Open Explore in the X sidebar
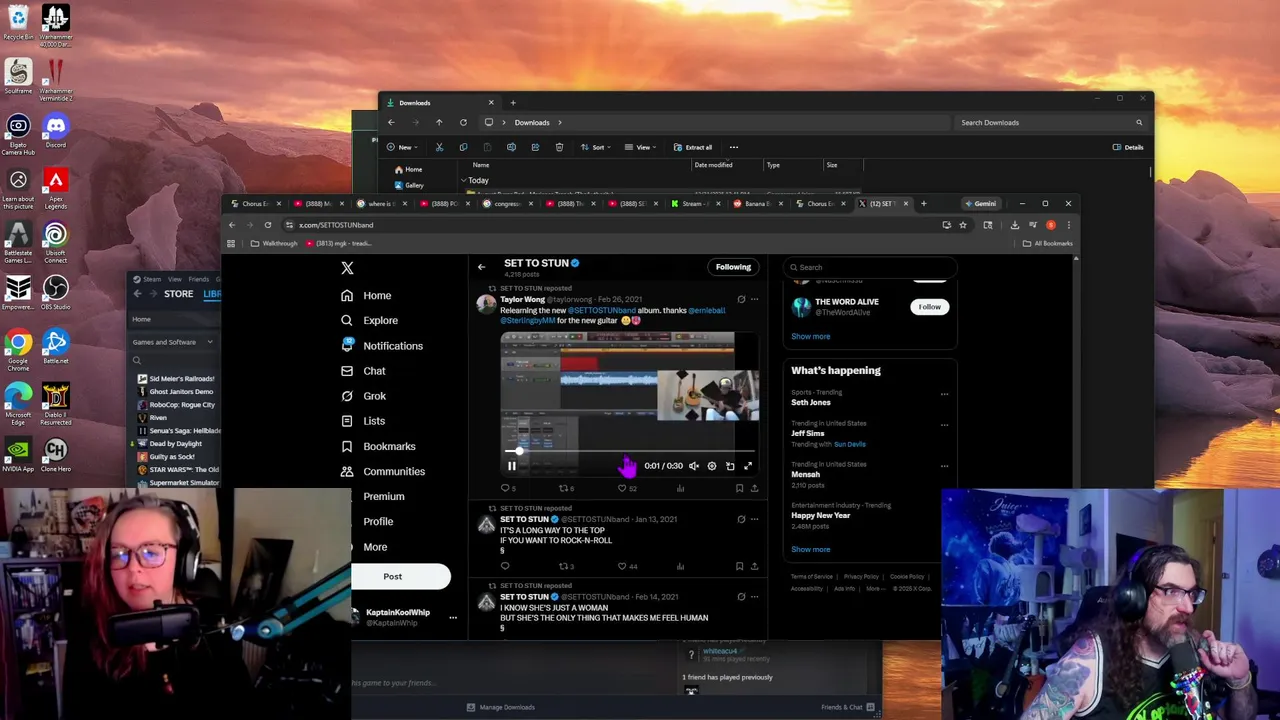 369,321
